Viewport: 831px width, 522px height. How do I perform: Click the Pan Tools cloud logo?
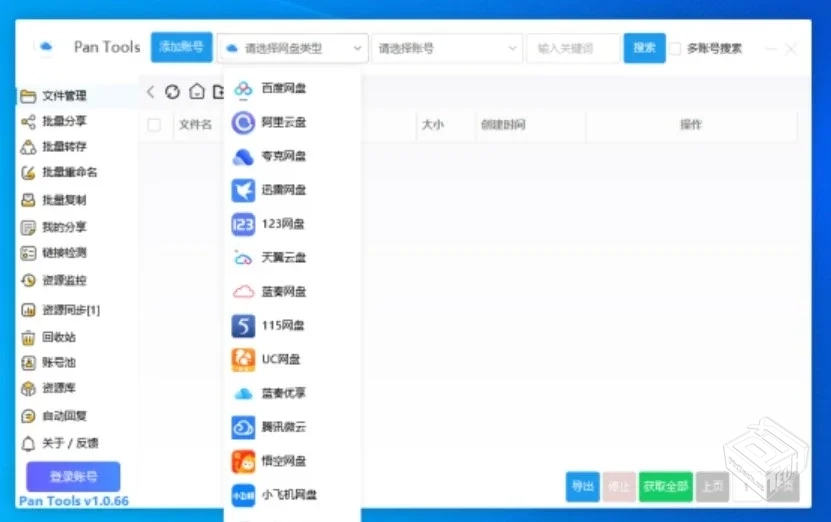(46, 47)
